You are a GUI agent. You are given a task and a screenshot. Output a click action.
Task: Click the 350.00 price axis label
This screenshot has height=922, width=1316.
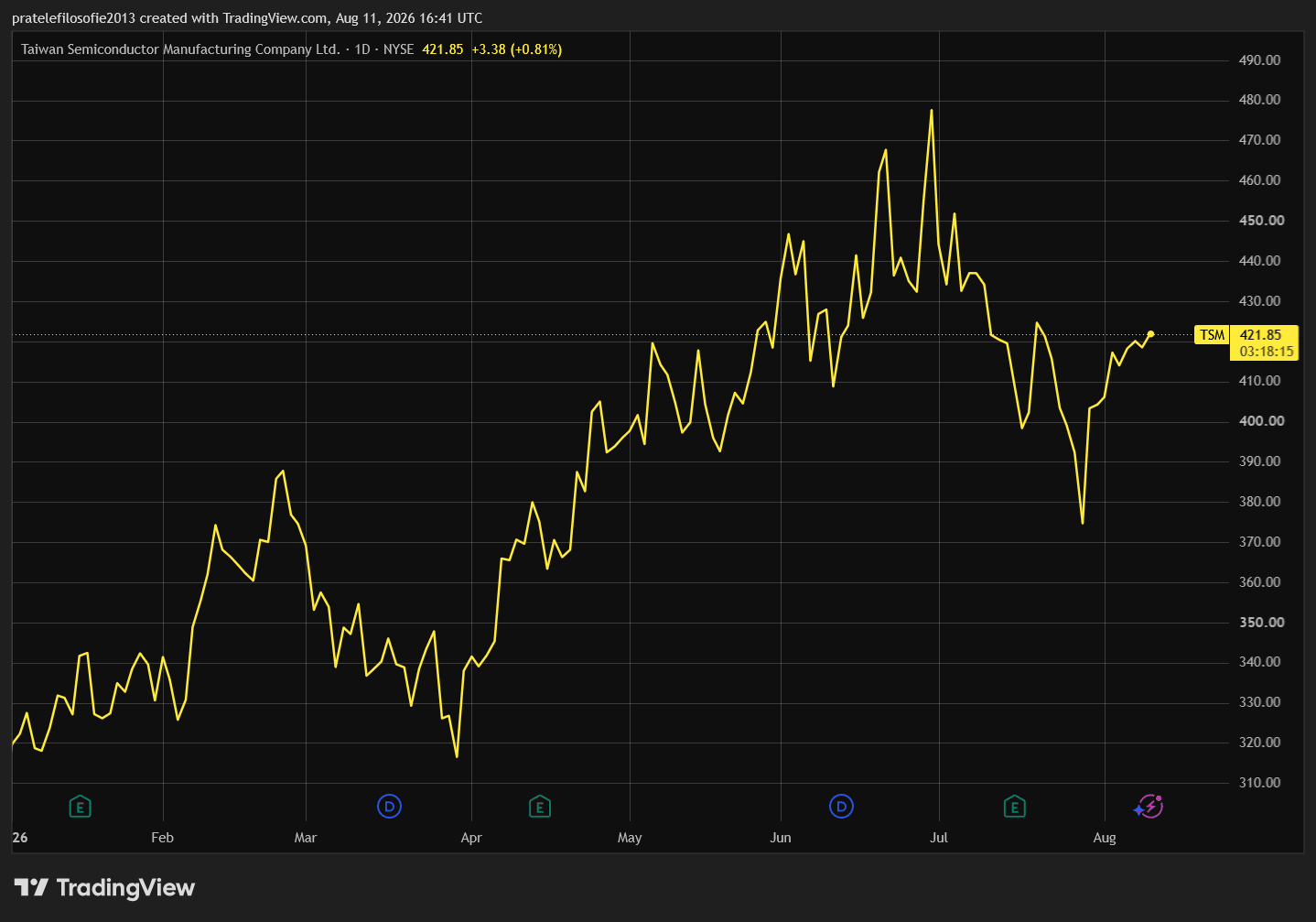click(x=1262, y=623)
